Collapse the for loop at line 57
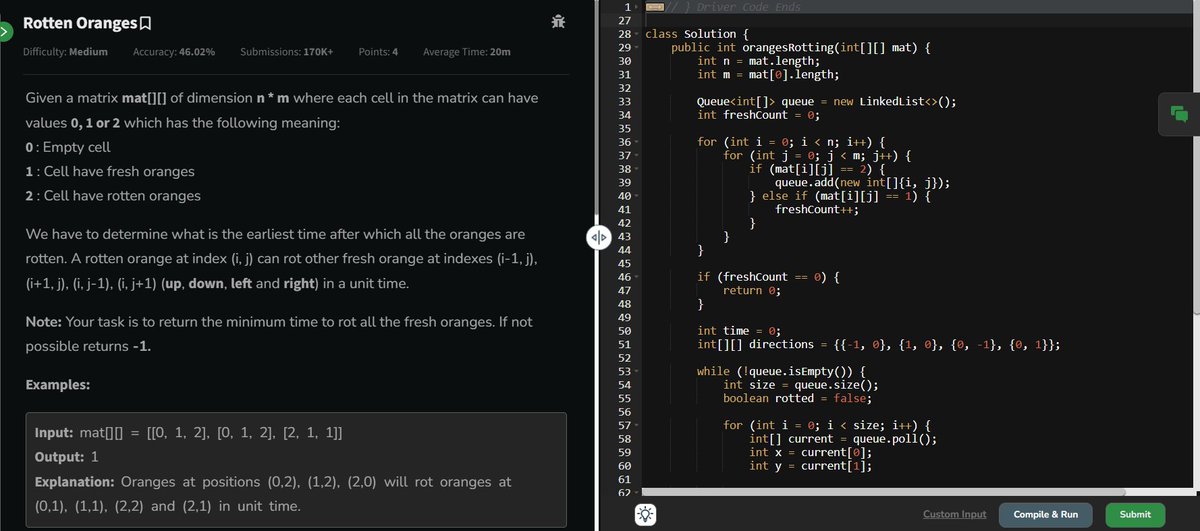The image size is (1200, 531). [x=637, y=425]
